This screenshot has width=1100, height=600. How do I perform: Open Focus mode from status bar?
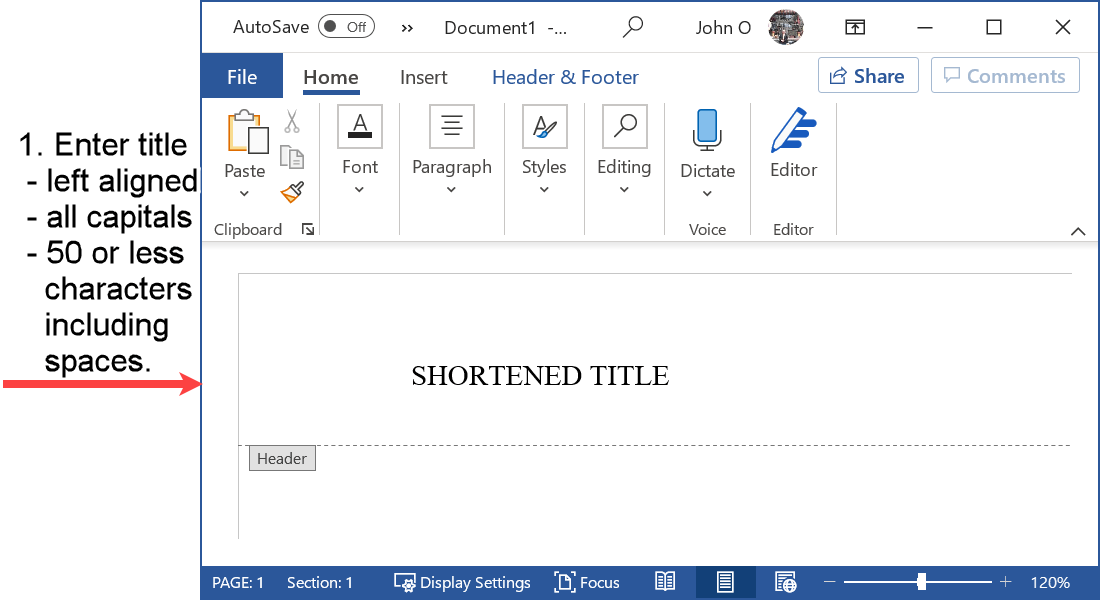pyautogui.click(x=587, y=582)
